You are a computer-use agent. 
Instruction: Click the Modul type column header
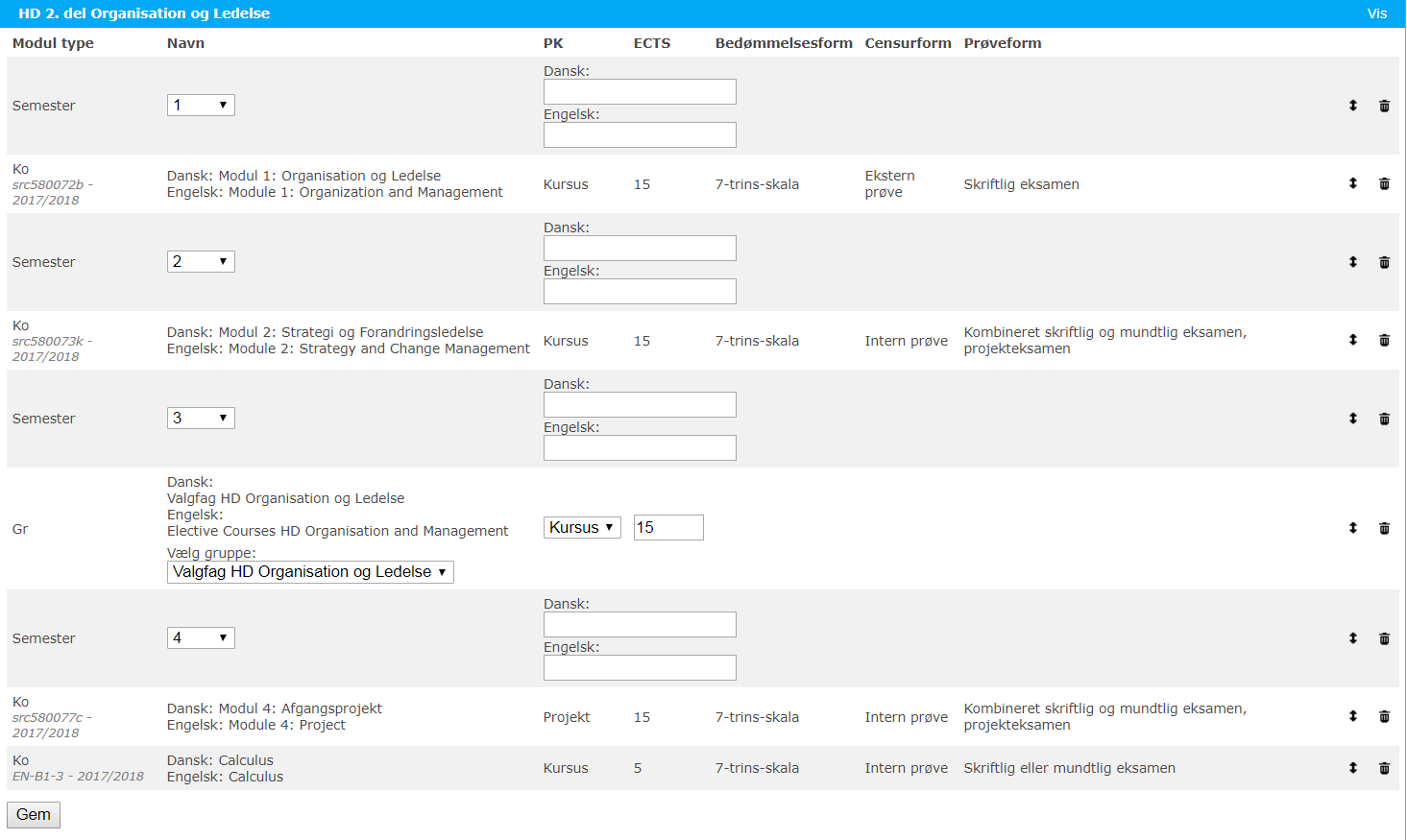(x=53, y=43)
